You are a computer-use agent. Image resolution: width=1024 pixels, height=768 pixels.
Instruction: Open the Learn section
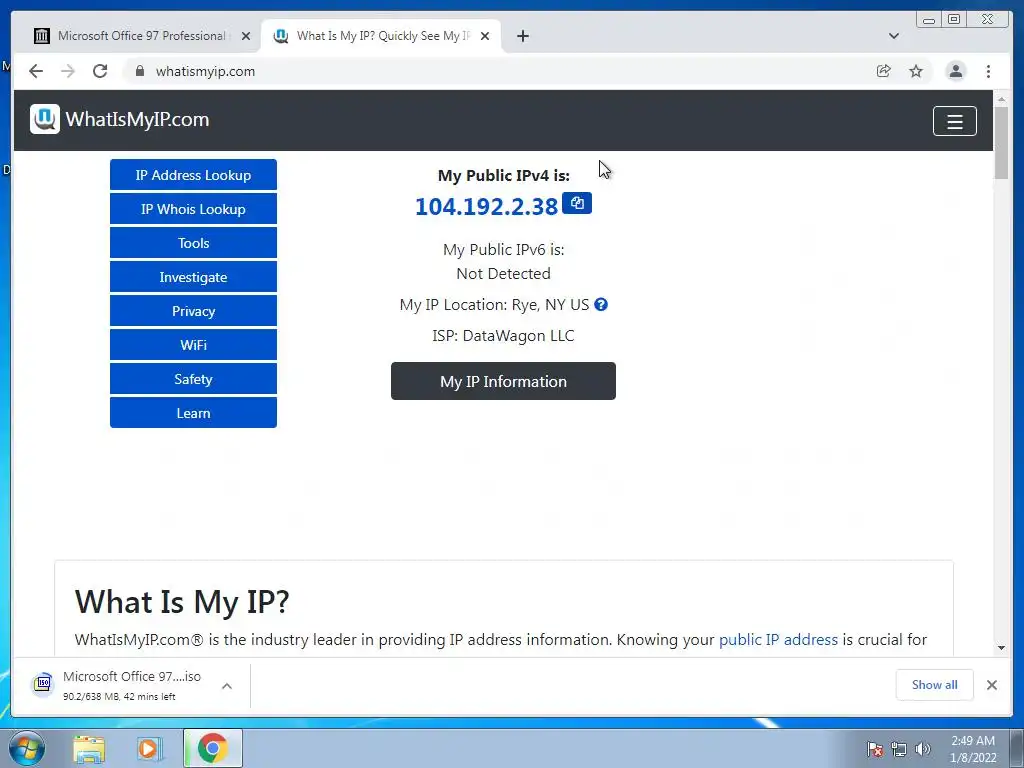coord(193,413)
